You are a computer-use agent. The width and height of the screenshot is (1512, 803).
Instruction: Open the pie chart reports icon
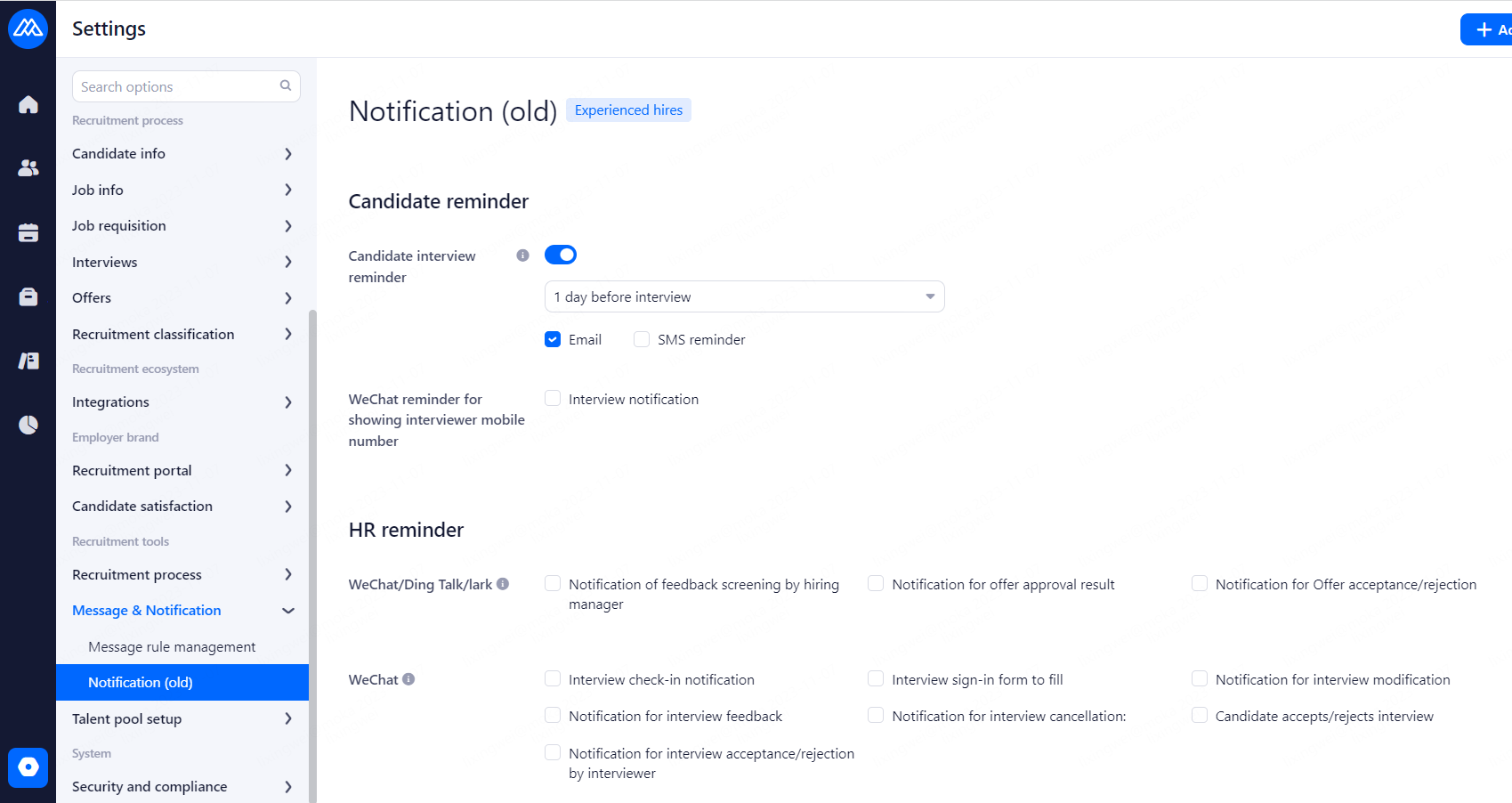(x=28, y=425)
